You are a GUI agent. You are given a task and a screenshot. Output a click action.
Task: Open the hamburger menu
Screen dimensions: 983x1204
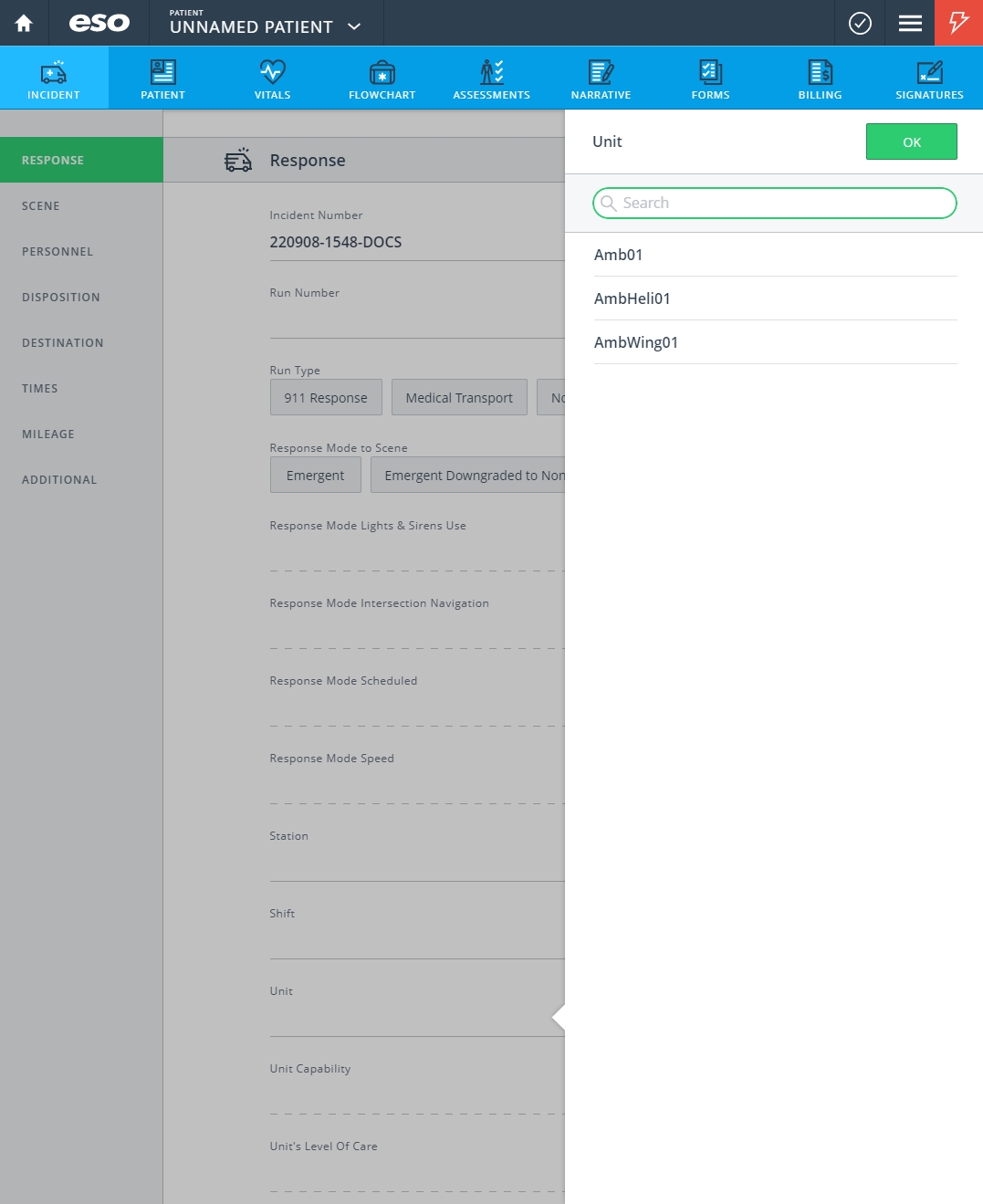(910, 23)
